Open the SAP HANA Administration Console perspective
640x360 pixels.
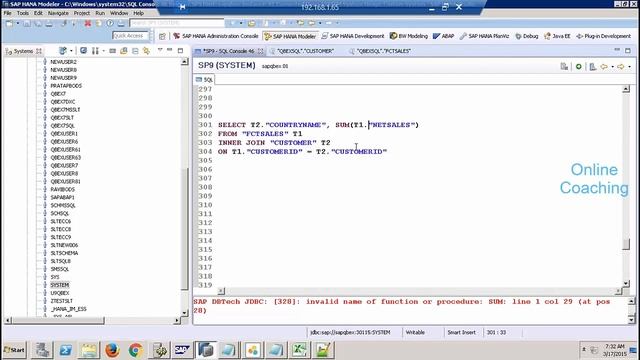pyautogui.click(x=216, y=36)
